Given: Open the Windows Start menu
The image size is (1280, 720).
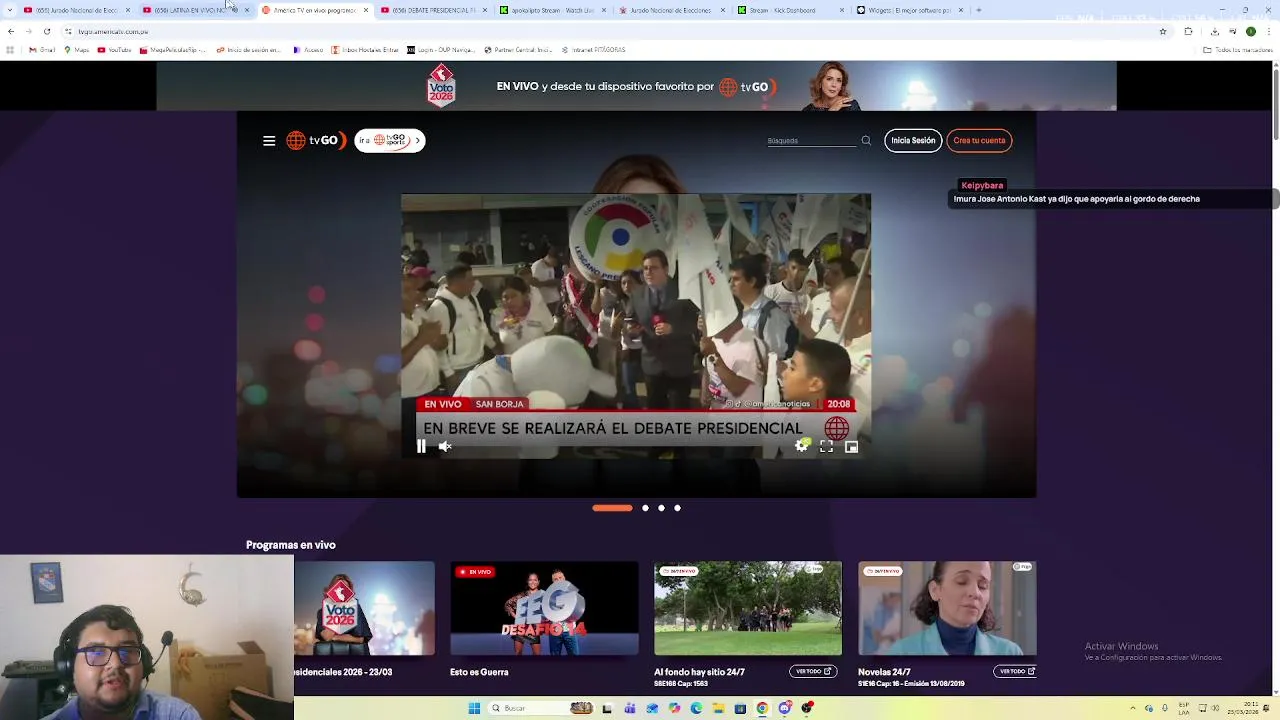Looking at the screenshot, I should [x=474, y=708].
